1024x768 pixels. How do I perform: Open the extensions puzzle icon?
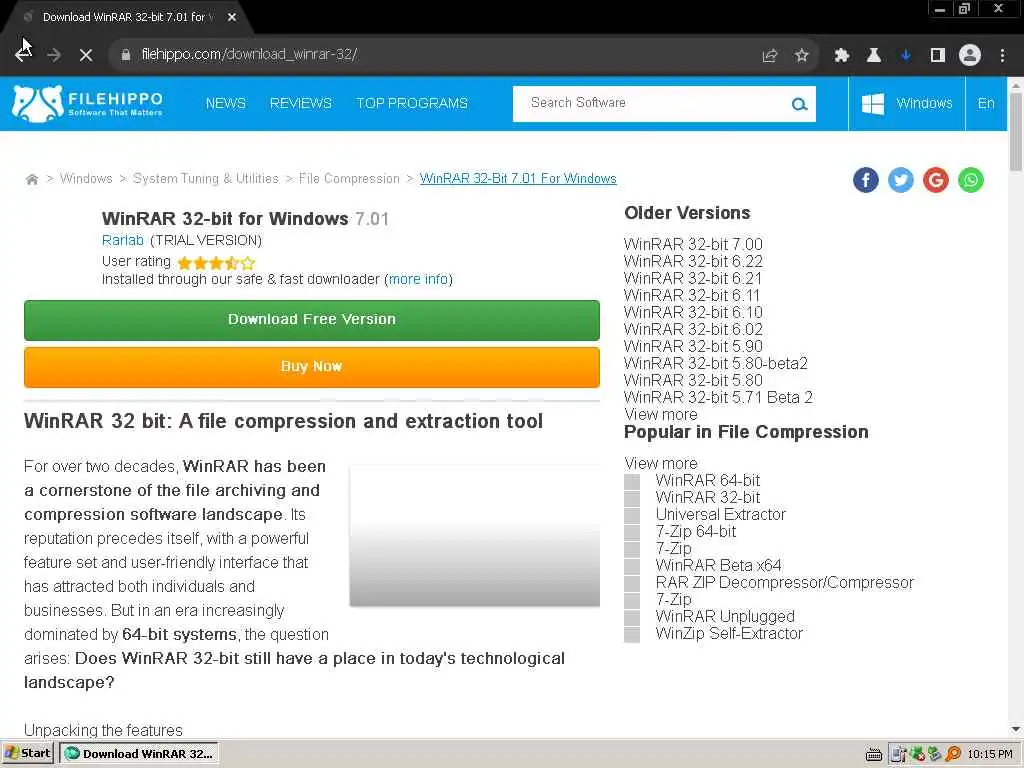point(841,56)
